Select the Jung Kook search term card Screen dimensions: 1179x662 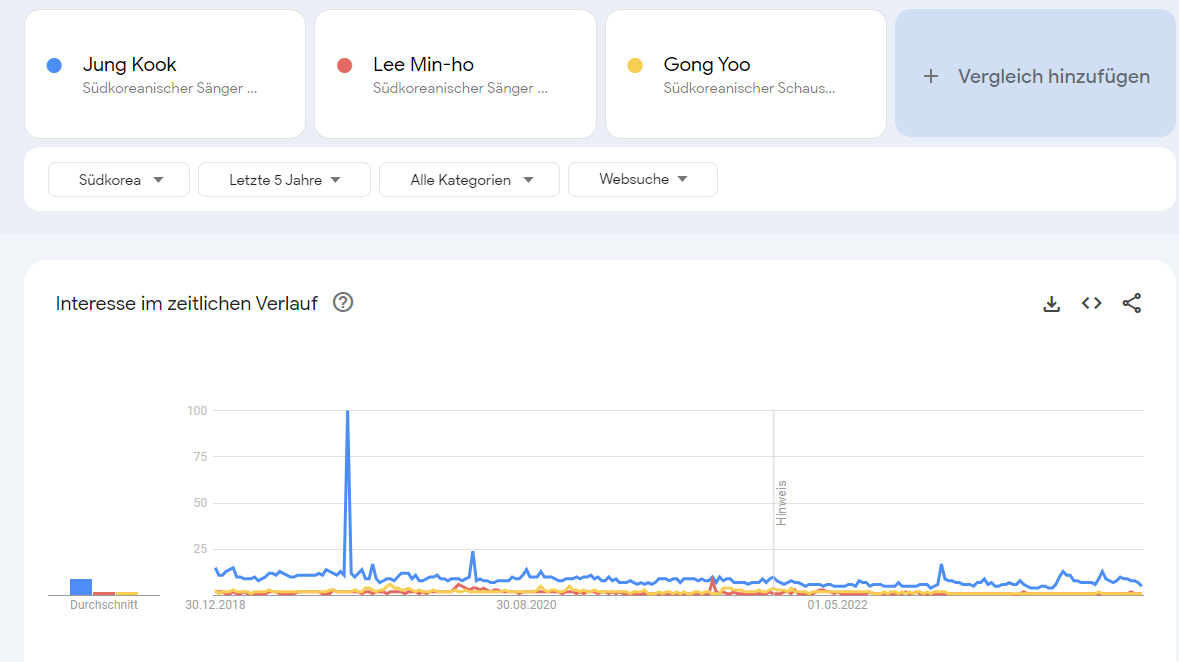point(165,74)
